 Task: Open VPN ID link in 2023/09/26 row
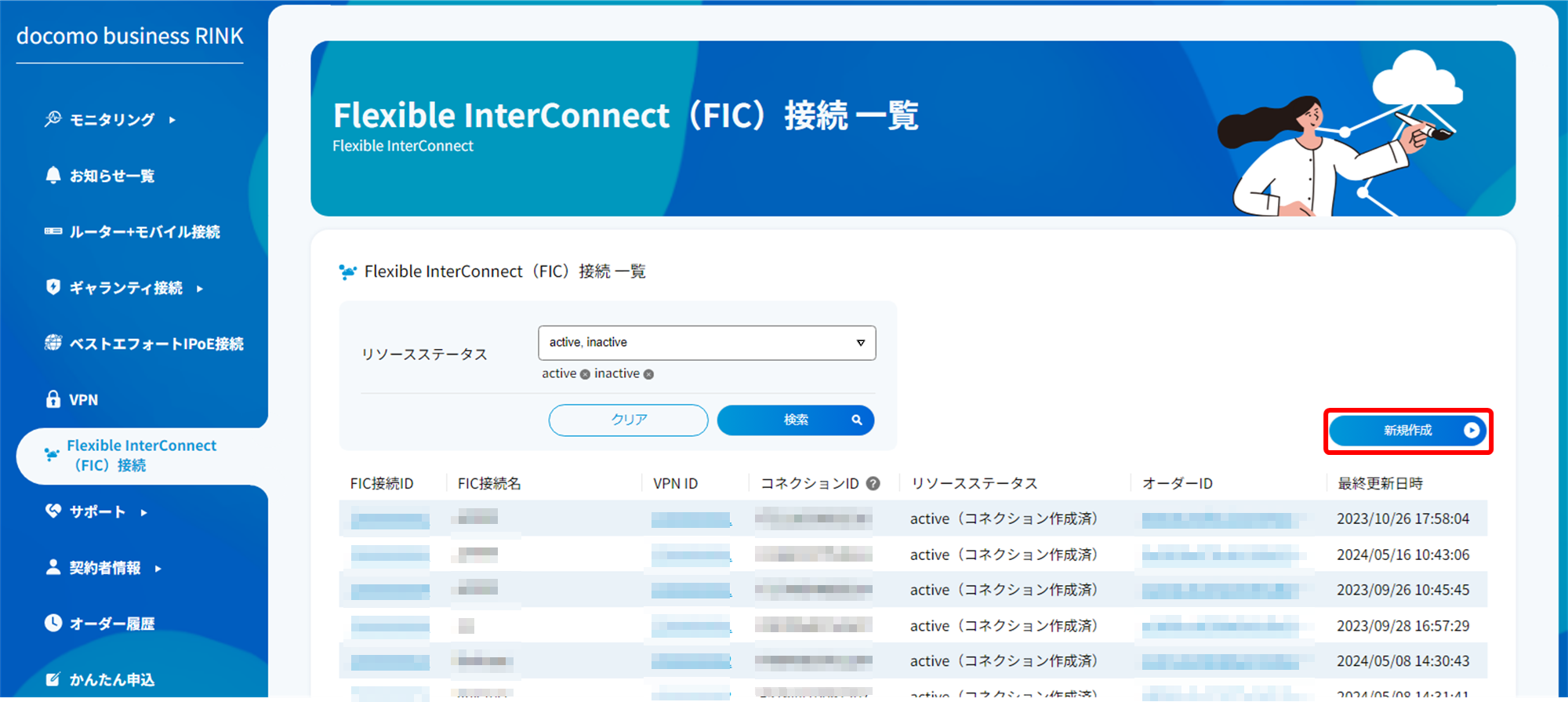click(691, 591)
